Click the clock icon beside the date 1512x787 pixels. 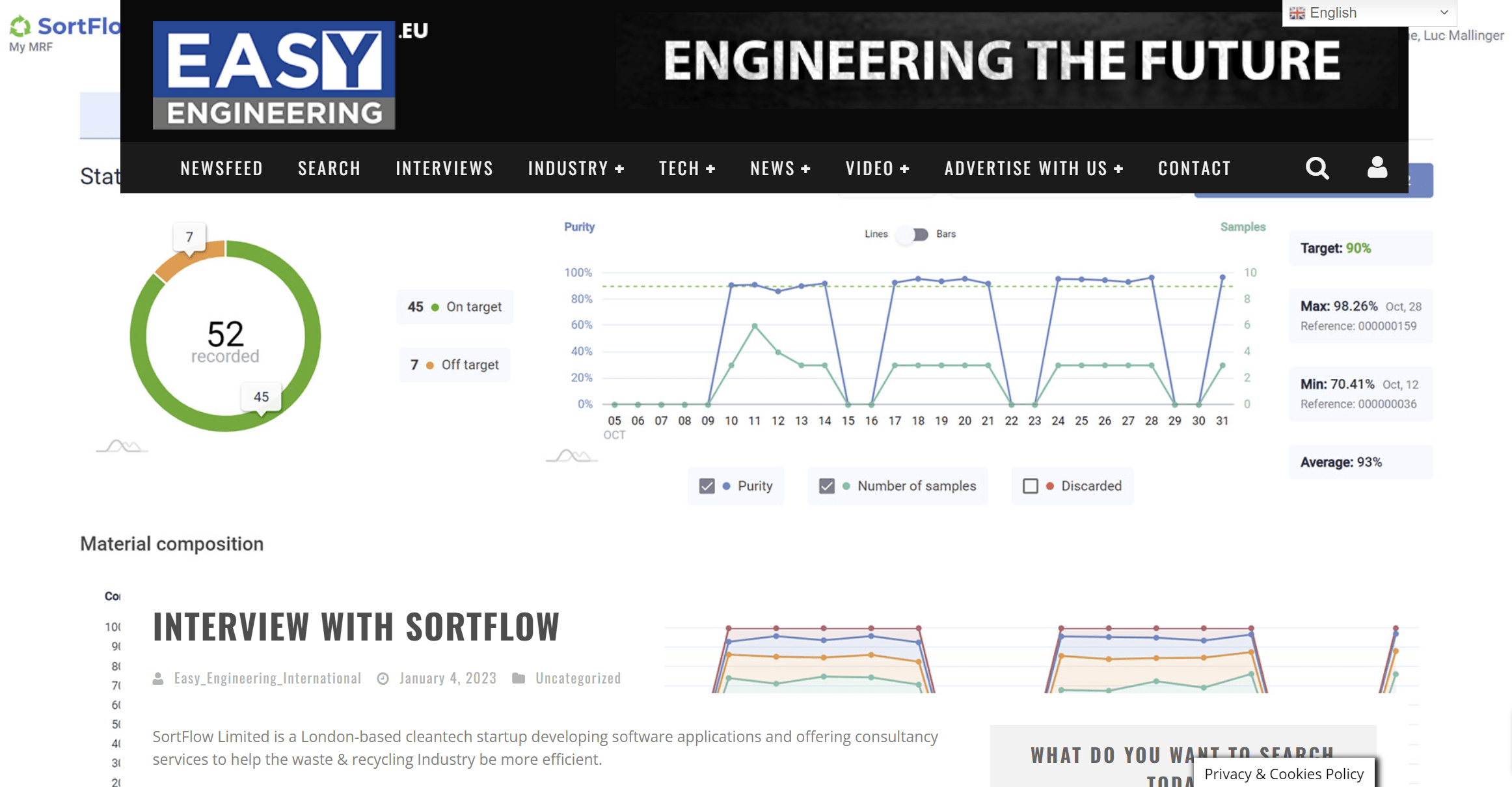point(383,678)
